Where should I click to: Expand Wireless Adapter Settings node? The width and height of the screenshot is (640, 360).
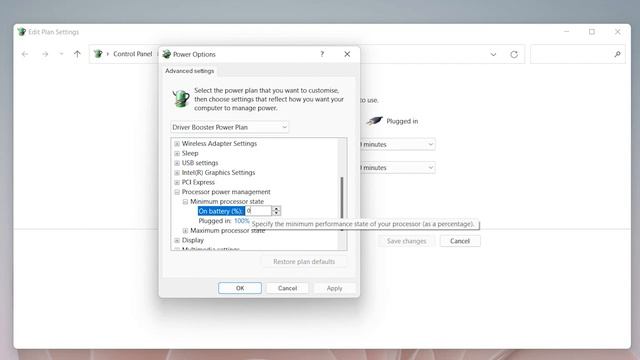177,144
